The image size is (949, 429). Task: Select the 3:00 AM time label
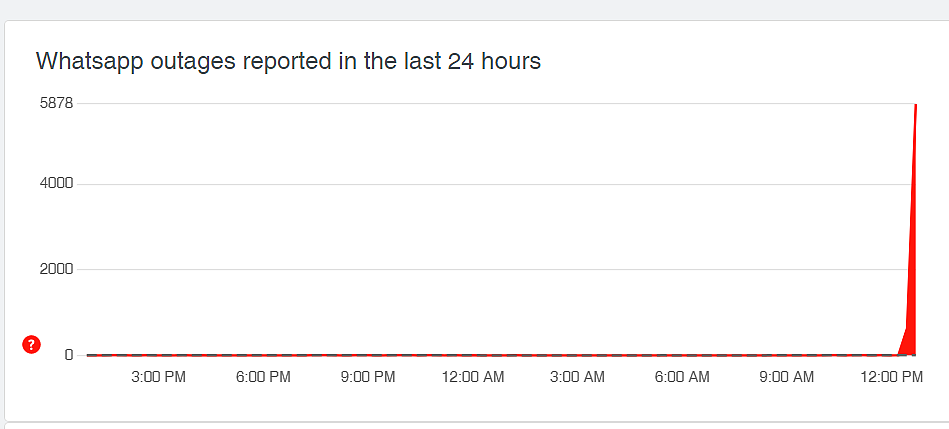tap(577, 378)
